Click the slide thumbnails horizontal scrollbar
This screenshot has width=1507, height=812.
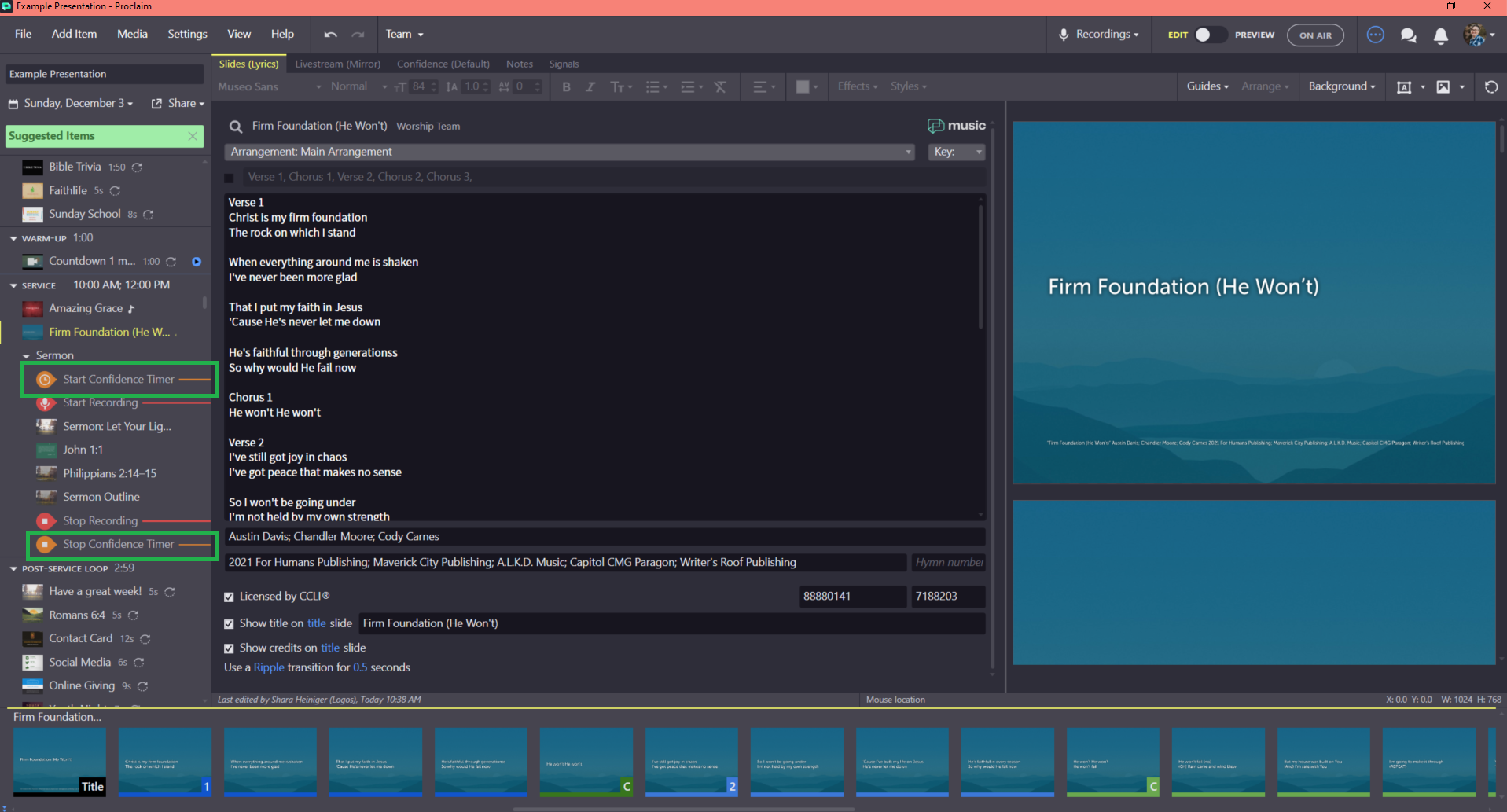coord(684,809)
